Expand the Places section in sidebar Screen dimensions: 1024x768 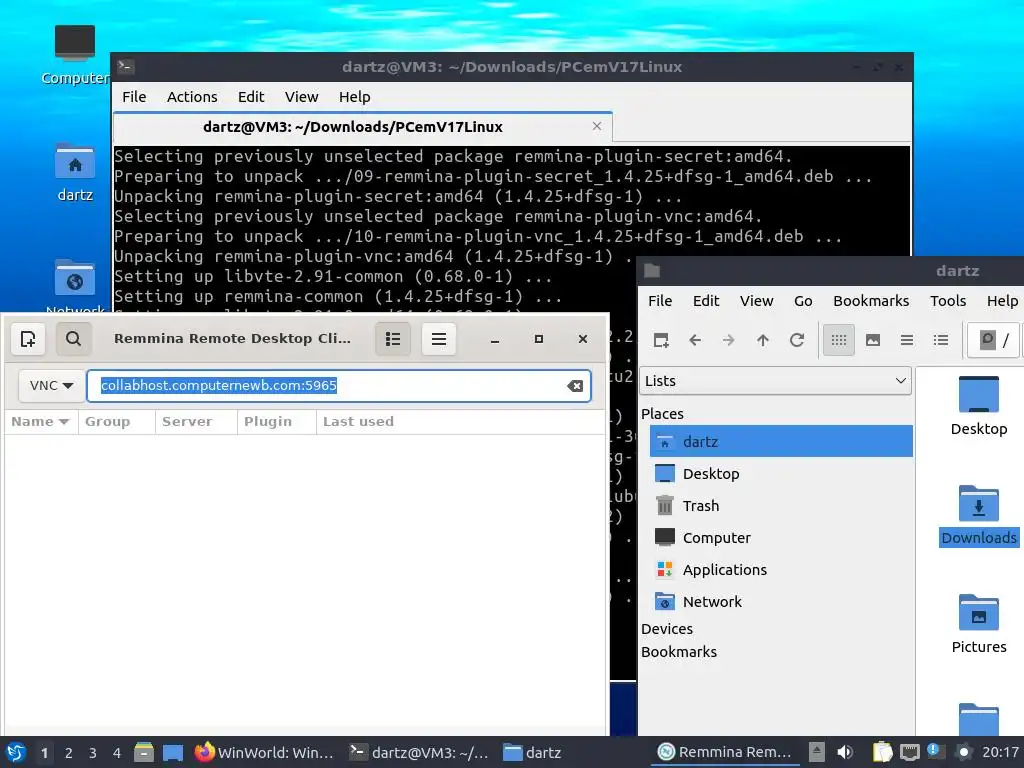[662, 414]
